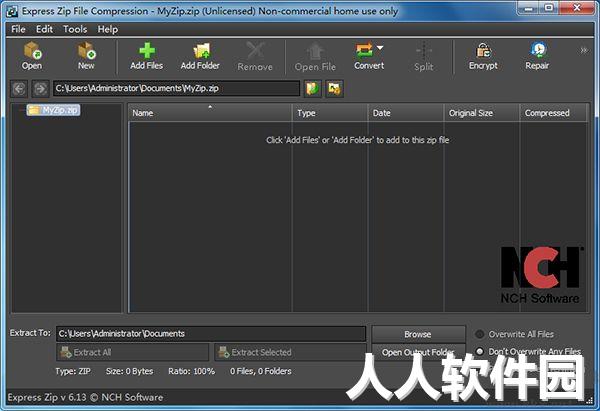Viewport: 600px width, 411px height.
Task: Open the Edit menu
Action: [x=44, y=29]
